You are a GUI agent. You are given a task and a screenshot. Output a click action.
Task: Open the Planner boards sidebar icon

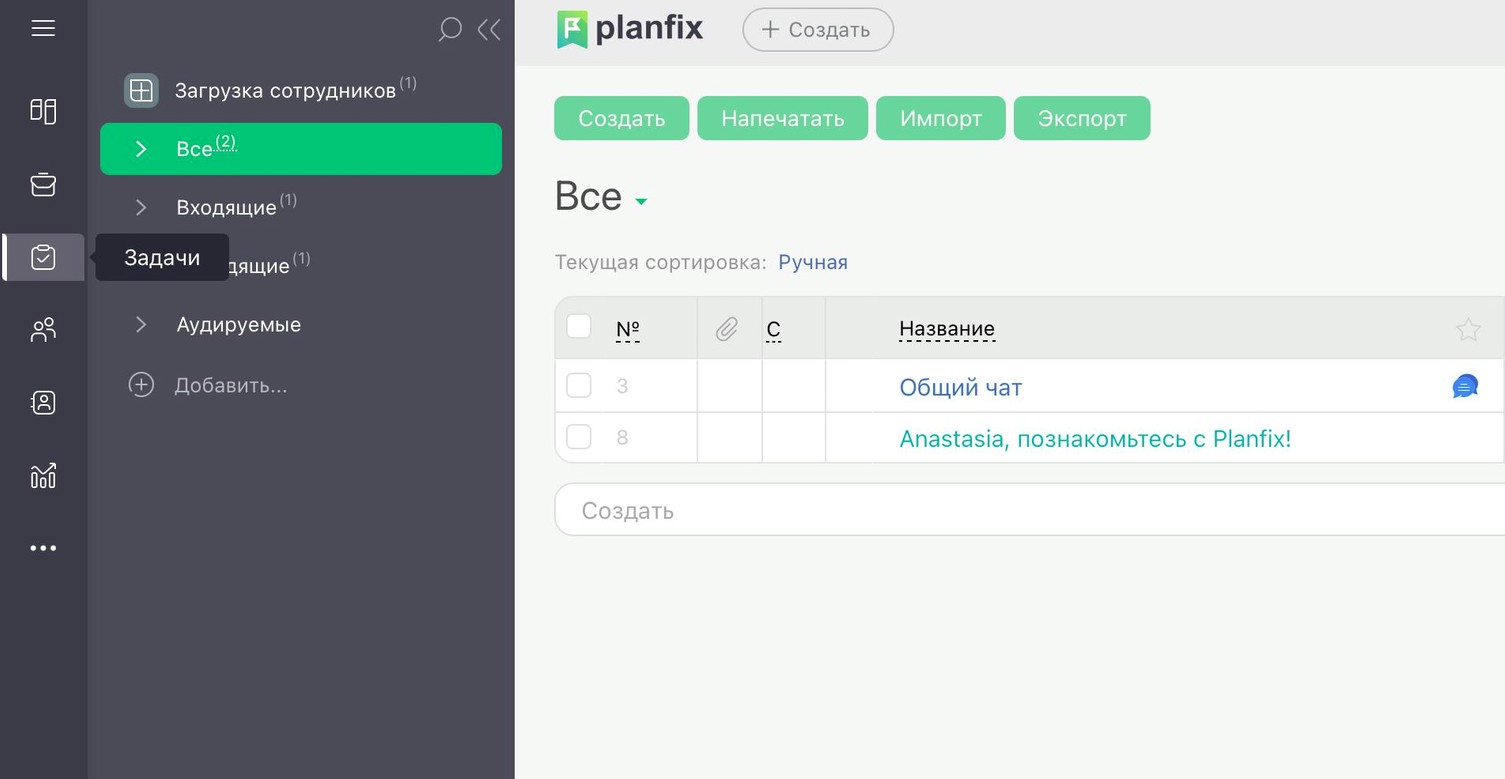point(43,110)
